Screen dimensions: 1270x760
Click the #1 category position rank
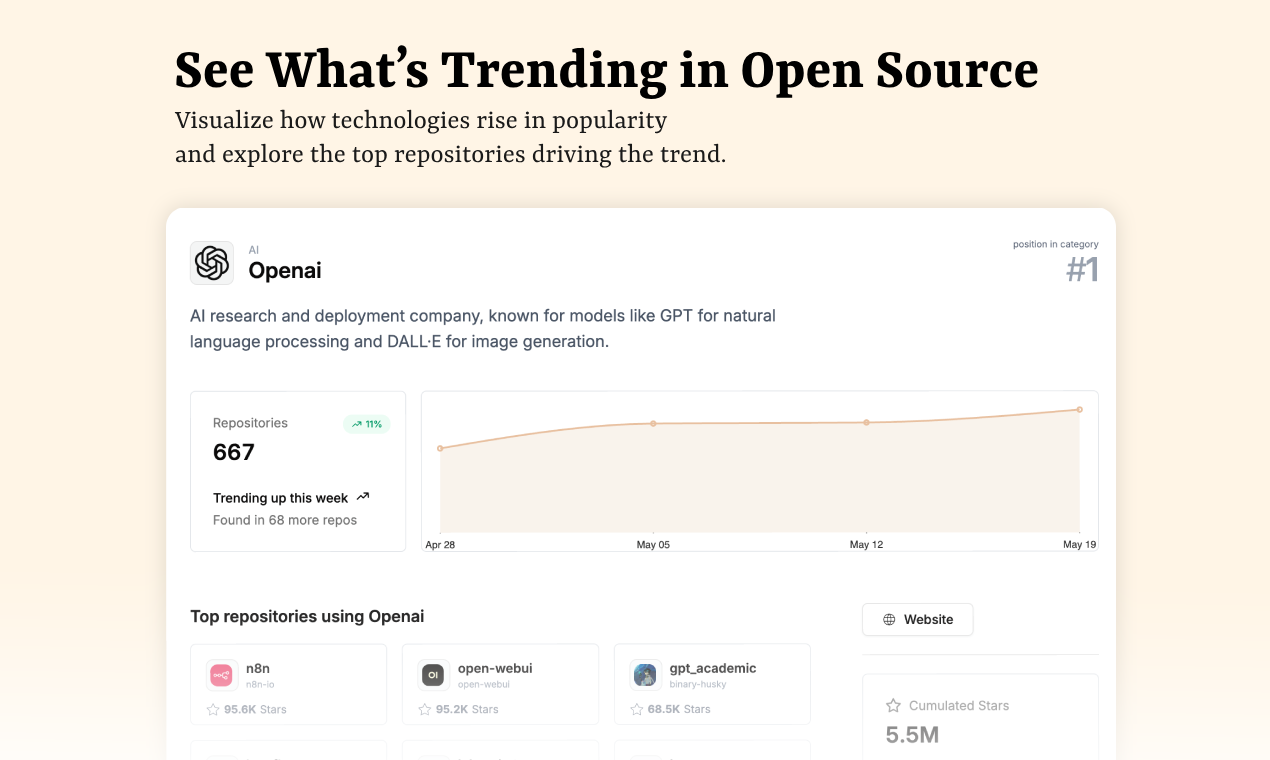pos(1082,270)
